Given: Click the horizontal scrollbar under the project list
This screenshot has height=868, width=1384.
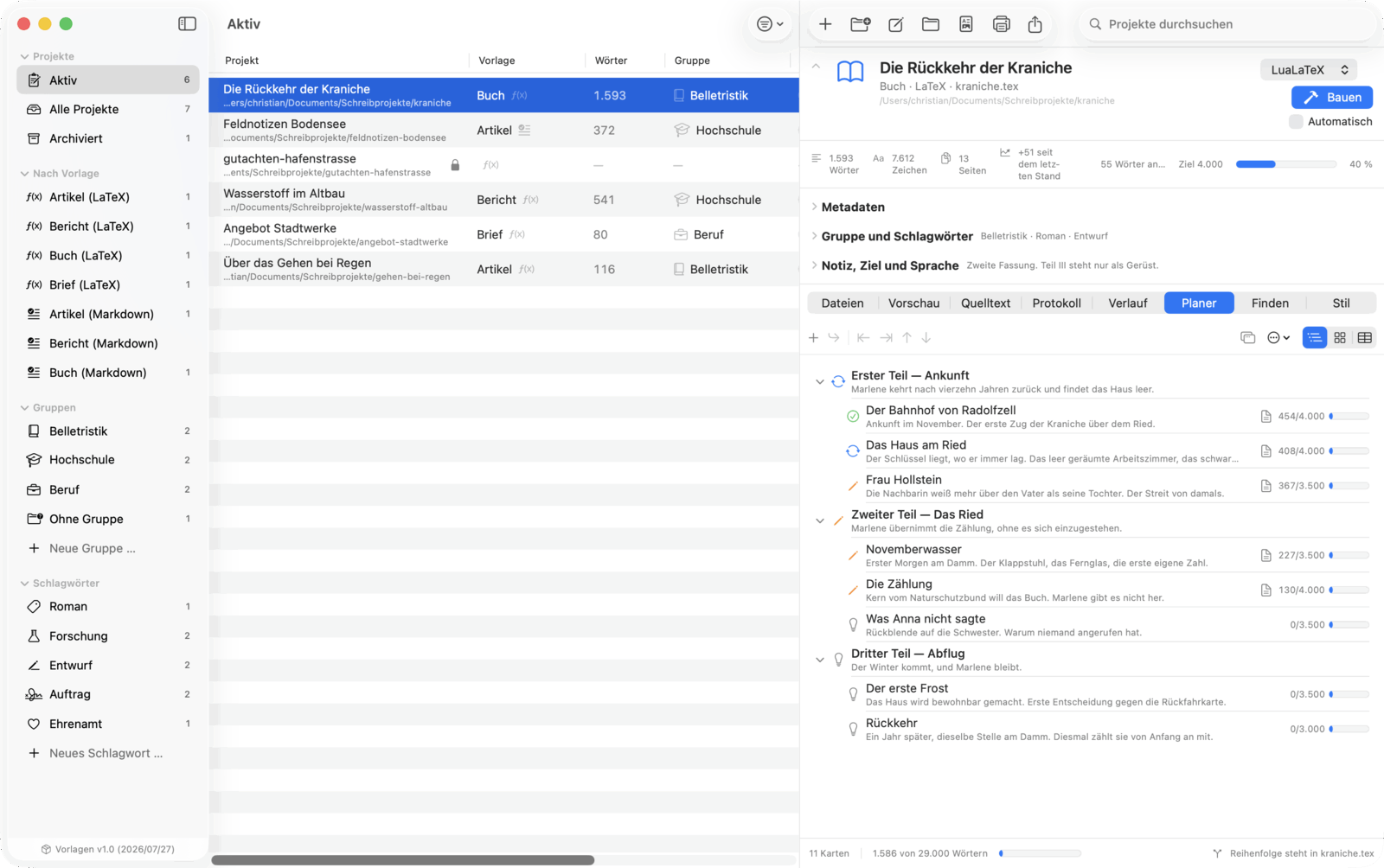Looking at the screenshot, I should tap(403, 860).
